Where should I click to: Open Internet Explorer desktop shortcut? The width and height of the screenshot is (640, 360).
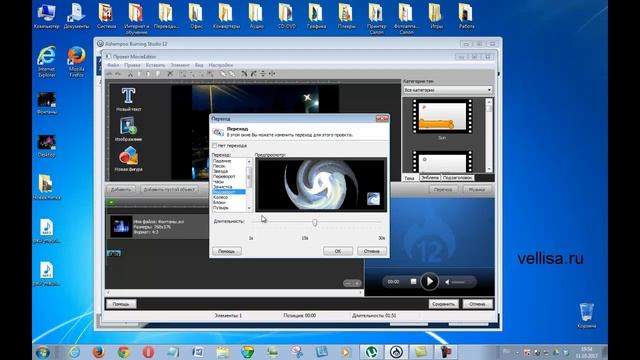pos(47,62)
